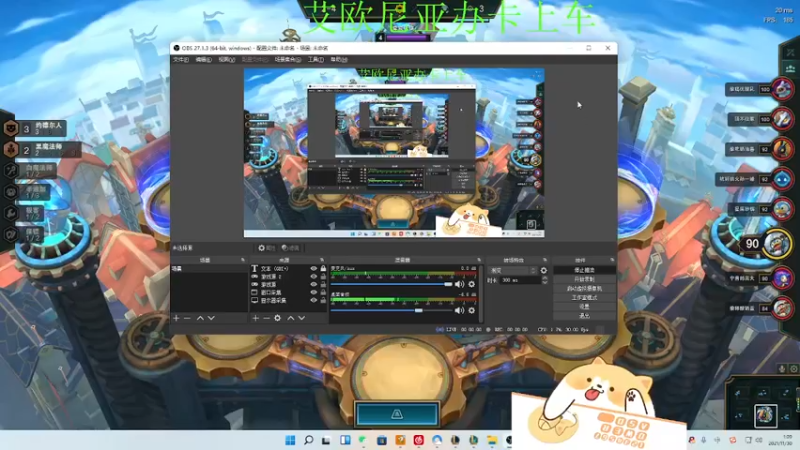The image size is (800, 450).
Task: Click the 约德尔人 trait in the game
Action: [36, 128]
